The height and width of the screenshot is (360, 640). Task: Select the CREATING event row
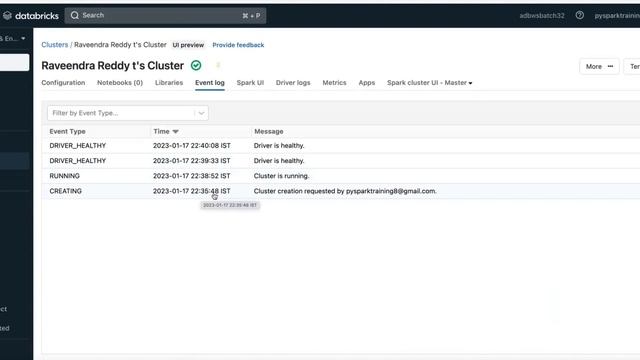[341, 191]
